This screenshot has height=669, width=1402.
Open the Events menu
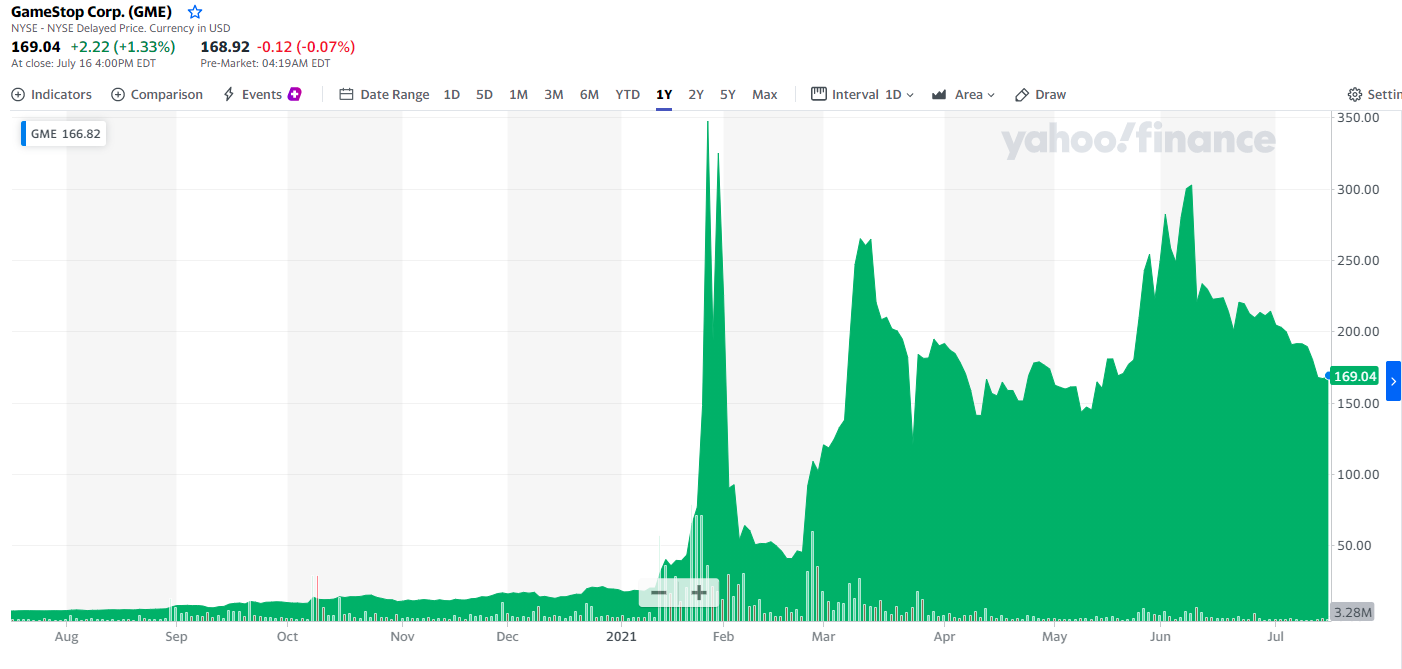tap(262, 94)
